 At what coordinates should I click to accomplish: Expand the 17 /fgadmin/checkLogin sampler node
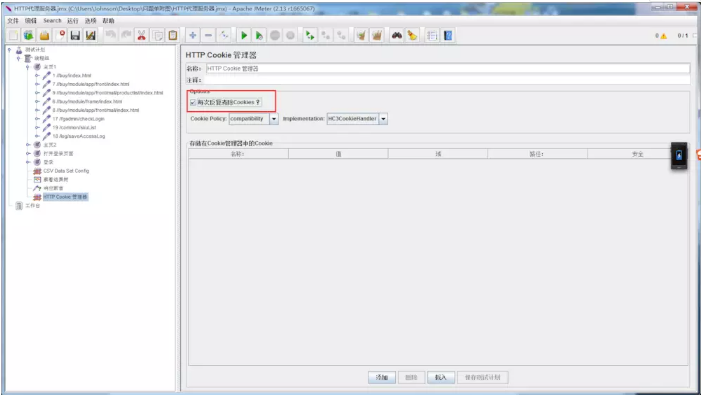pos(37,119)
